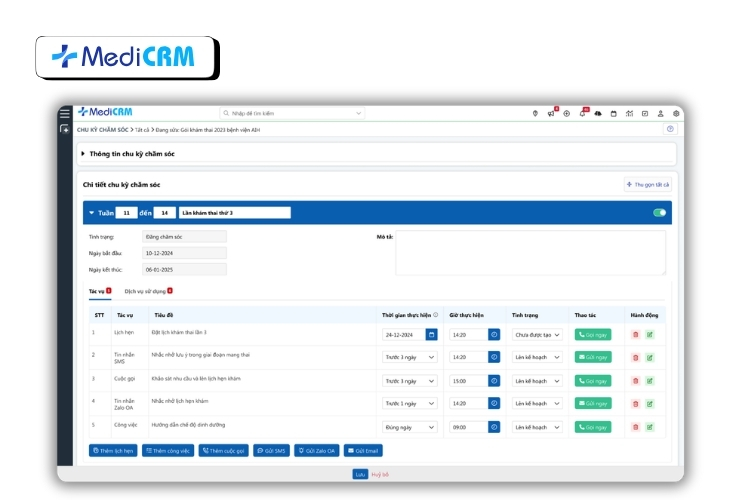
Task: Open the Trước 1 ngày timing dropdown
Action: click(x=409, y=404)
